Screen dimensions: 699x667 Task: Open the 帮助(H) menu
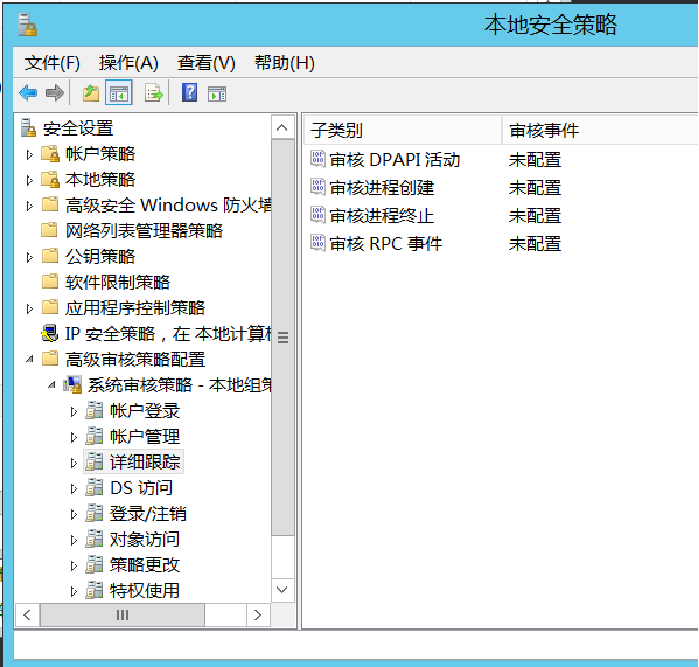pyautogui.click(x=284, y=63)
